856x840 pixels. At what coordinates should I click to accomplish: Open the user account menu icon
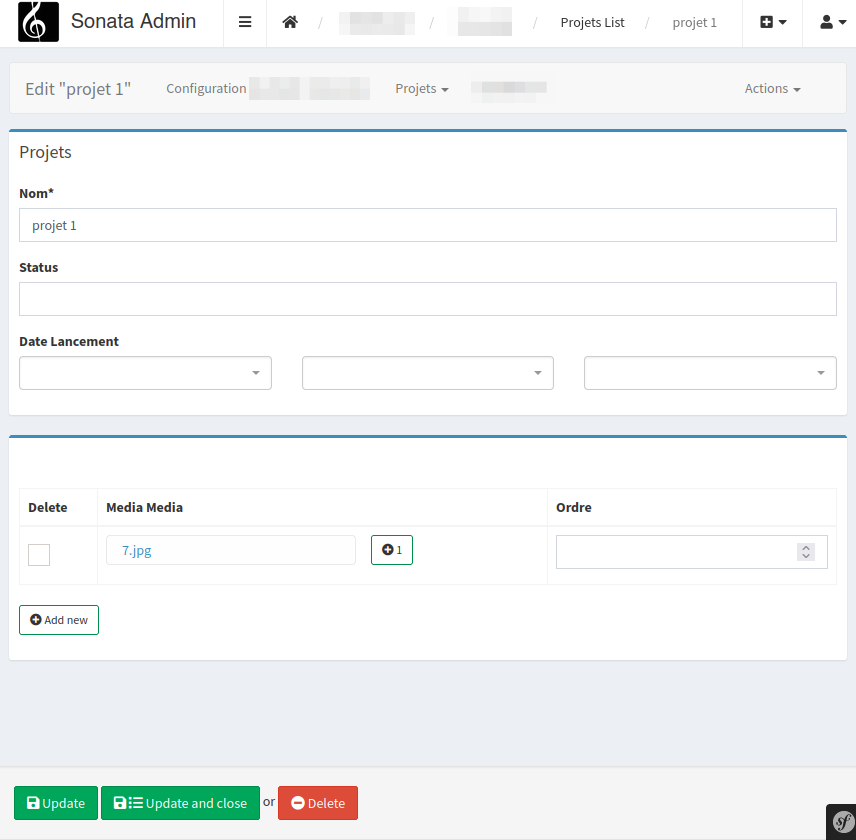point(832,22)
